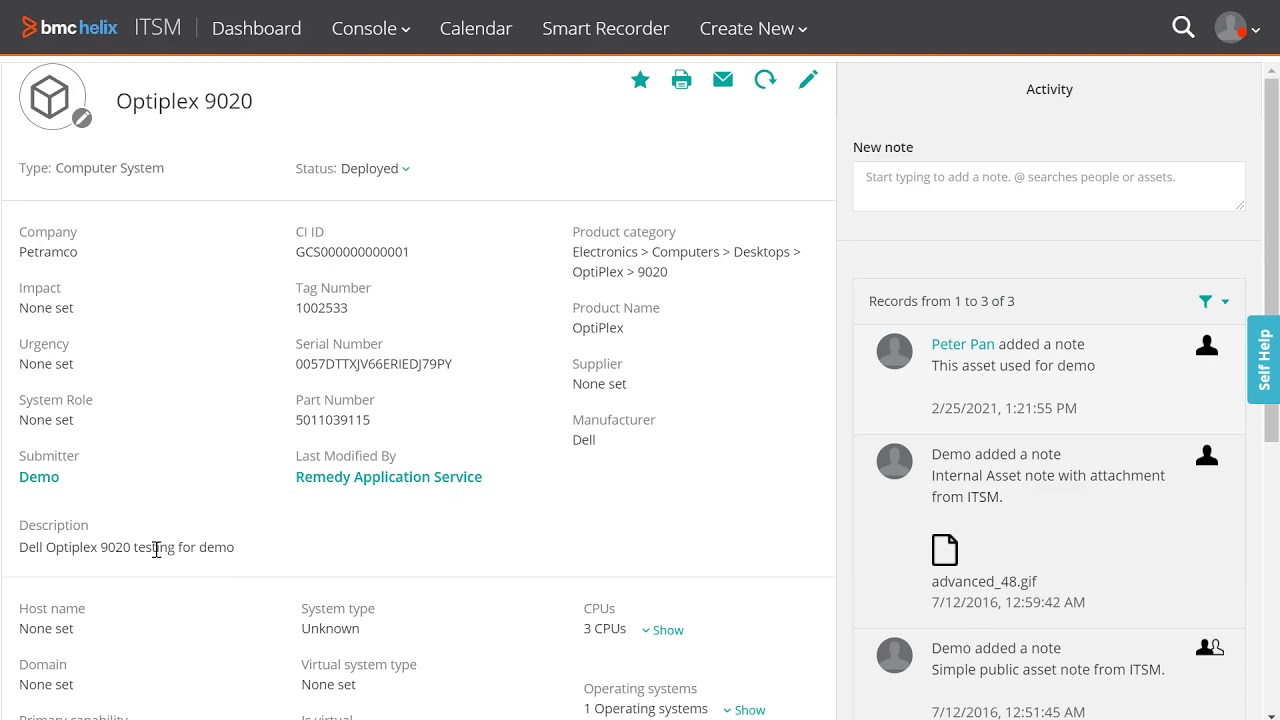Click the public people icon on Simple public note
This screenshot has height=720, width=1280.
click(x=1210, y=648)
